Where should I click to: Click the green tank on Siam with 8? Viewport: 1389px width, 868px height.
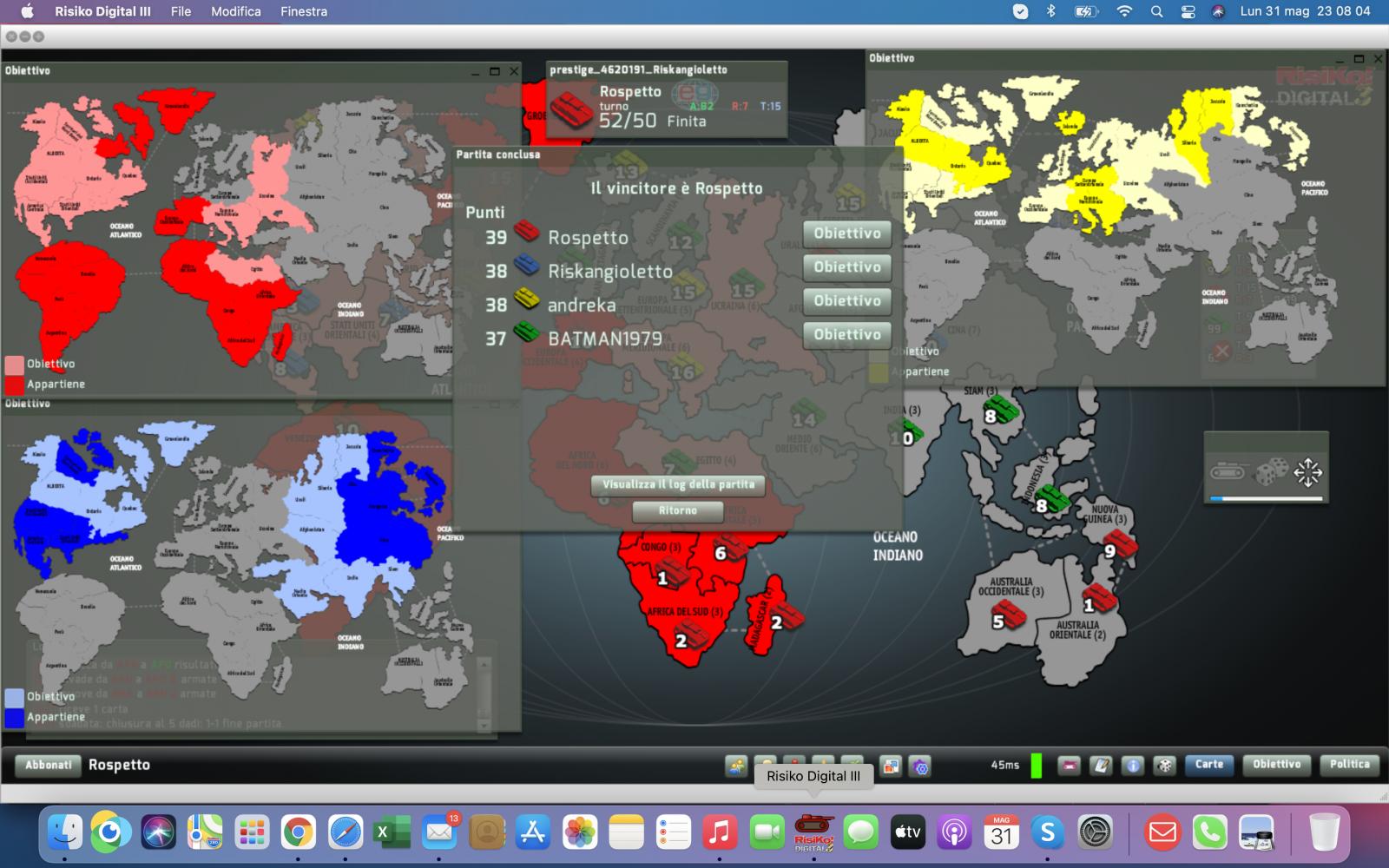pos(1000,409)
